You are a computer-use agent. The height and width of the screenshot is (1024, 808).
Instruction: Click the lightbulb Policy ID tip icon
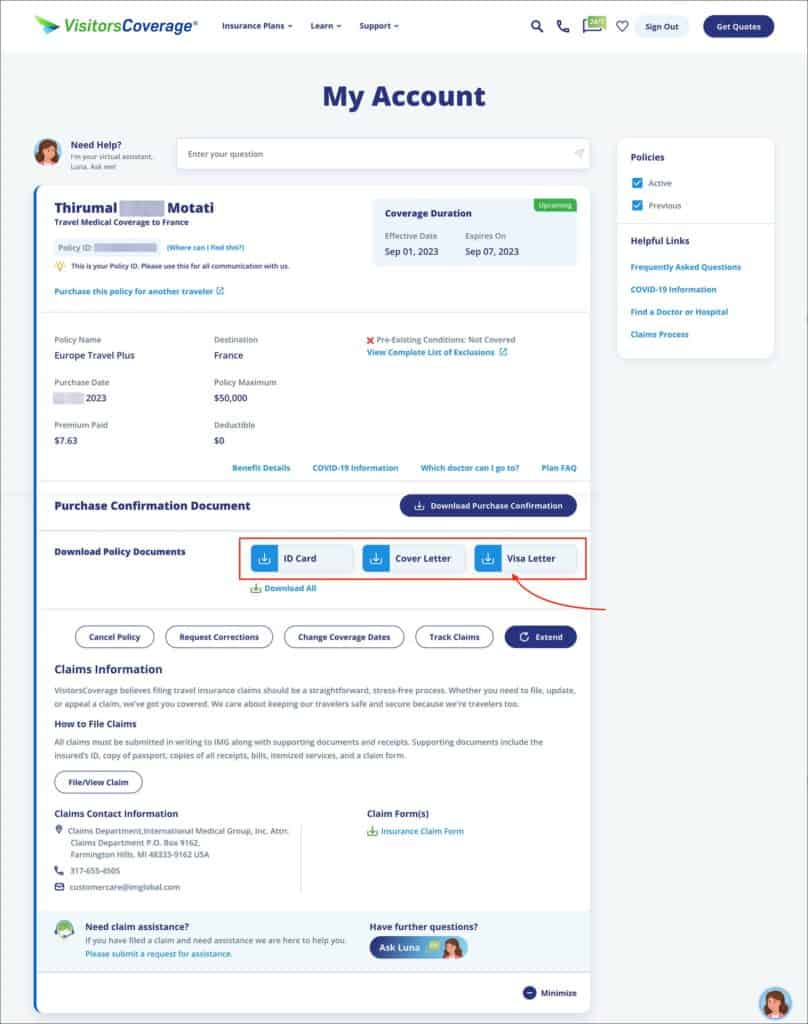(x=60, y=266)
